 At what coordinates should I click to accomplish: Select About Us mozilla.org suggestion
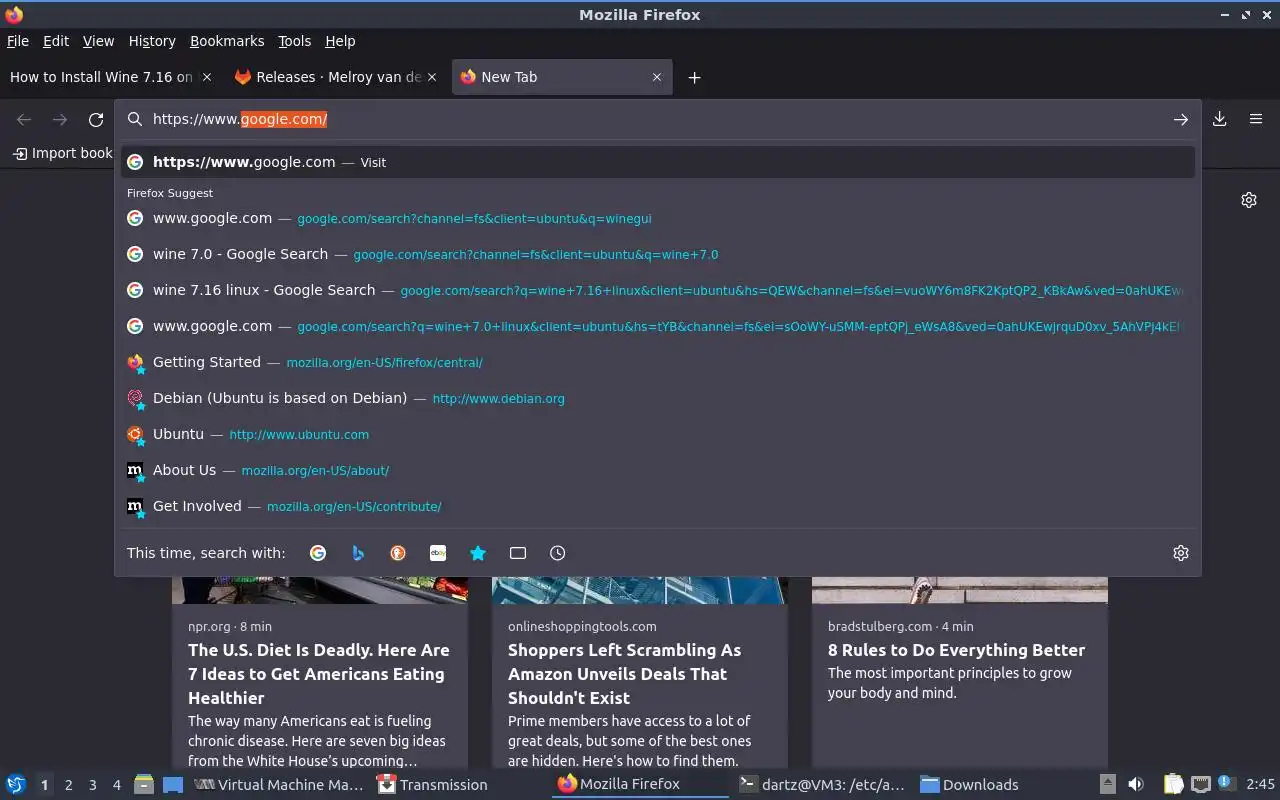[658, 470]
